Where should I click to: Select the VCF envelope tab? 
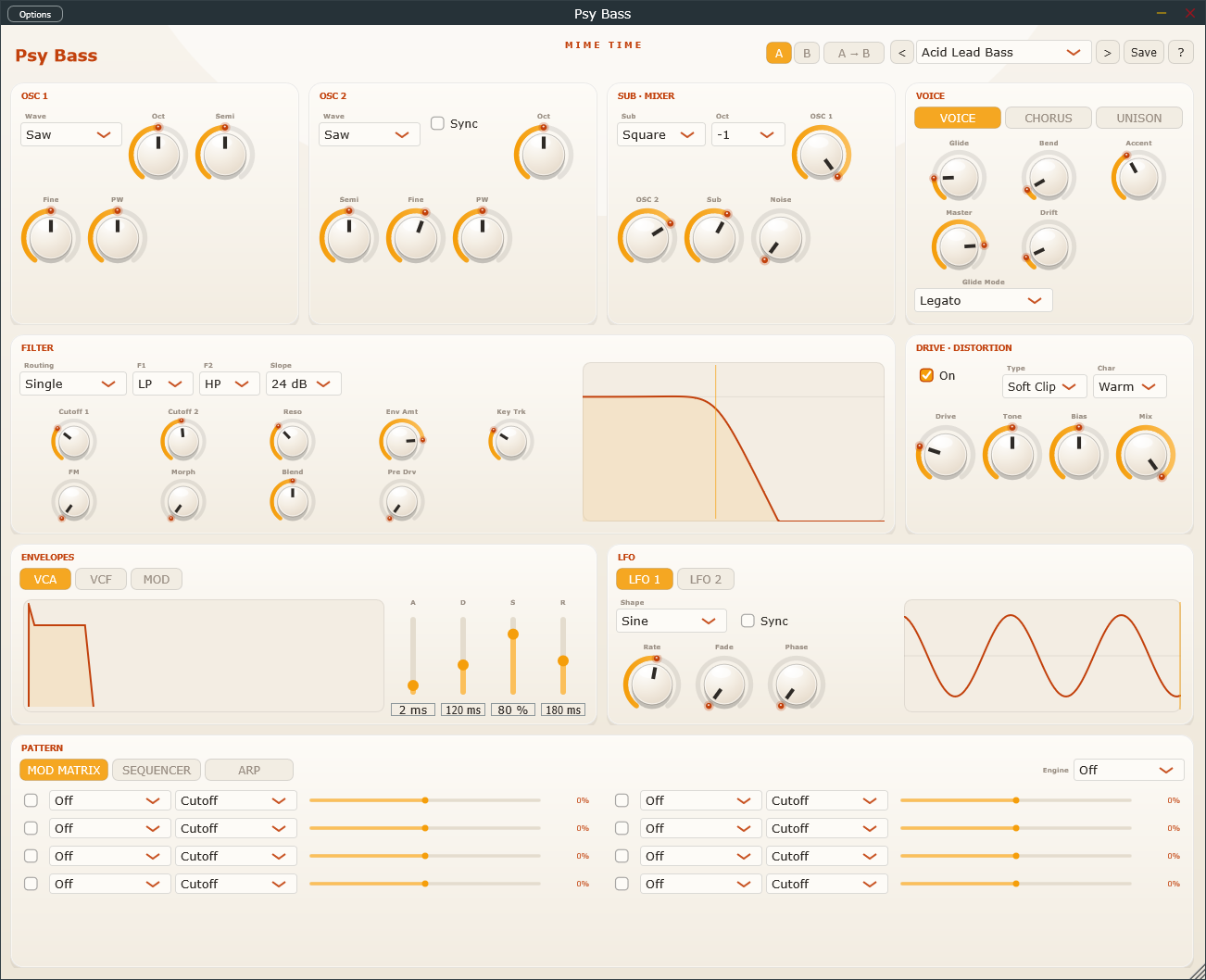click(x=101, y=579)
